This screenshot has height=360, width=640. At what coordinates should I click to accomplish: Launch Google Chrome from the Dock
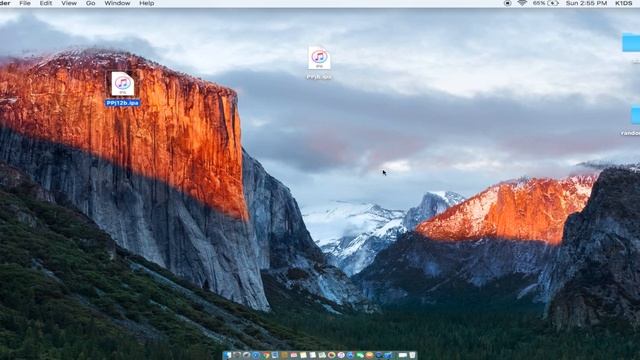coord(266,355)
